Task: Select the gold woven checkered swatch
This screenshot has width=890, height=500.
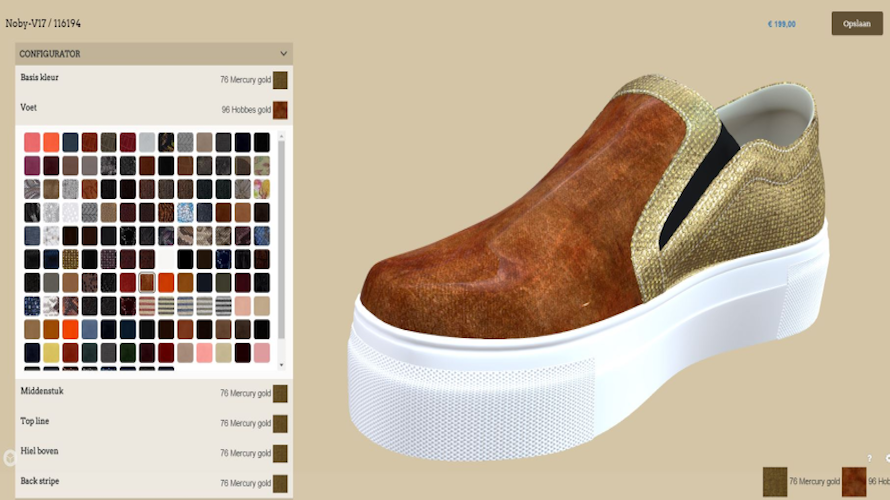Action: pyautogui.click(x=70, y=259)
